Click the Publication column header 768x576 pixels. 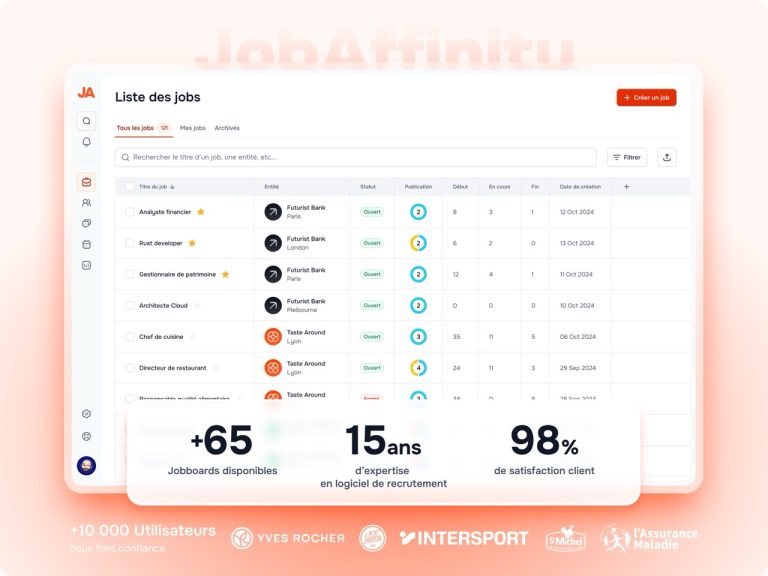pos(418,187)
